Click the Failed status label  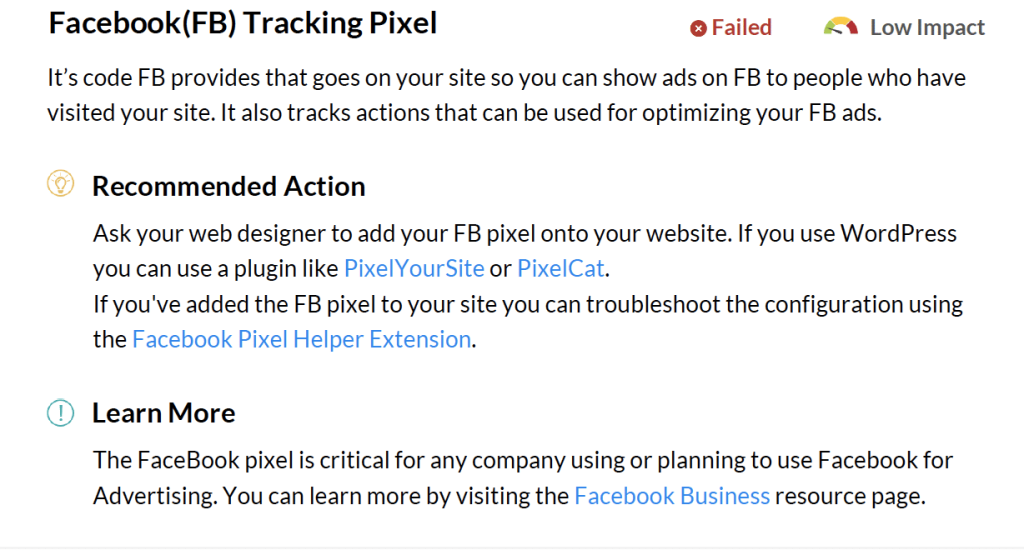741,27
